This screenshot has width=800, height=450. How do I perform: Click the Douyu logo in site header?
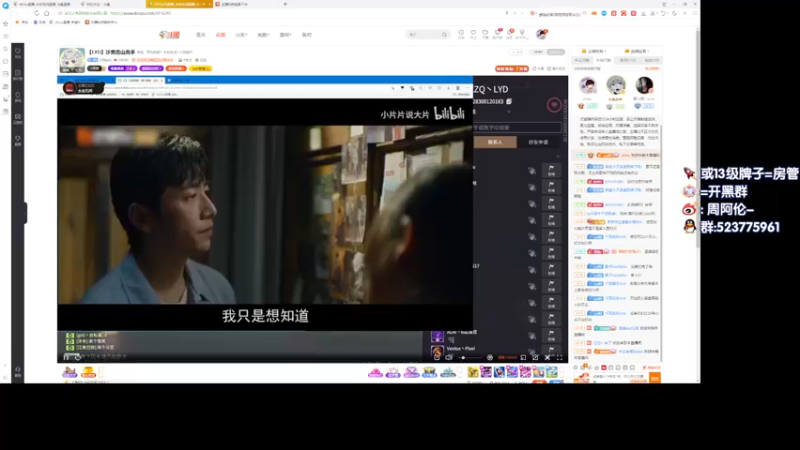click(169, 35)
